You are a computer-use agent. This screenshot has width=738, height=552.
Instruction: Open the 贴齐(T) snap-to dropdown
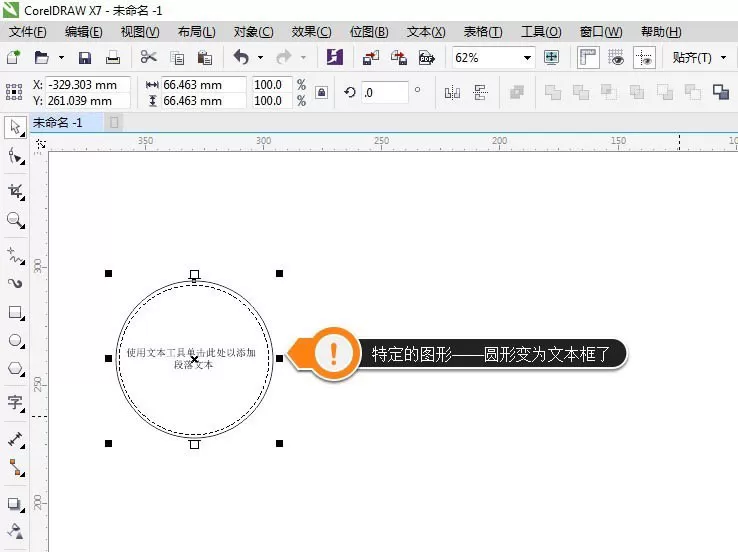698,58
